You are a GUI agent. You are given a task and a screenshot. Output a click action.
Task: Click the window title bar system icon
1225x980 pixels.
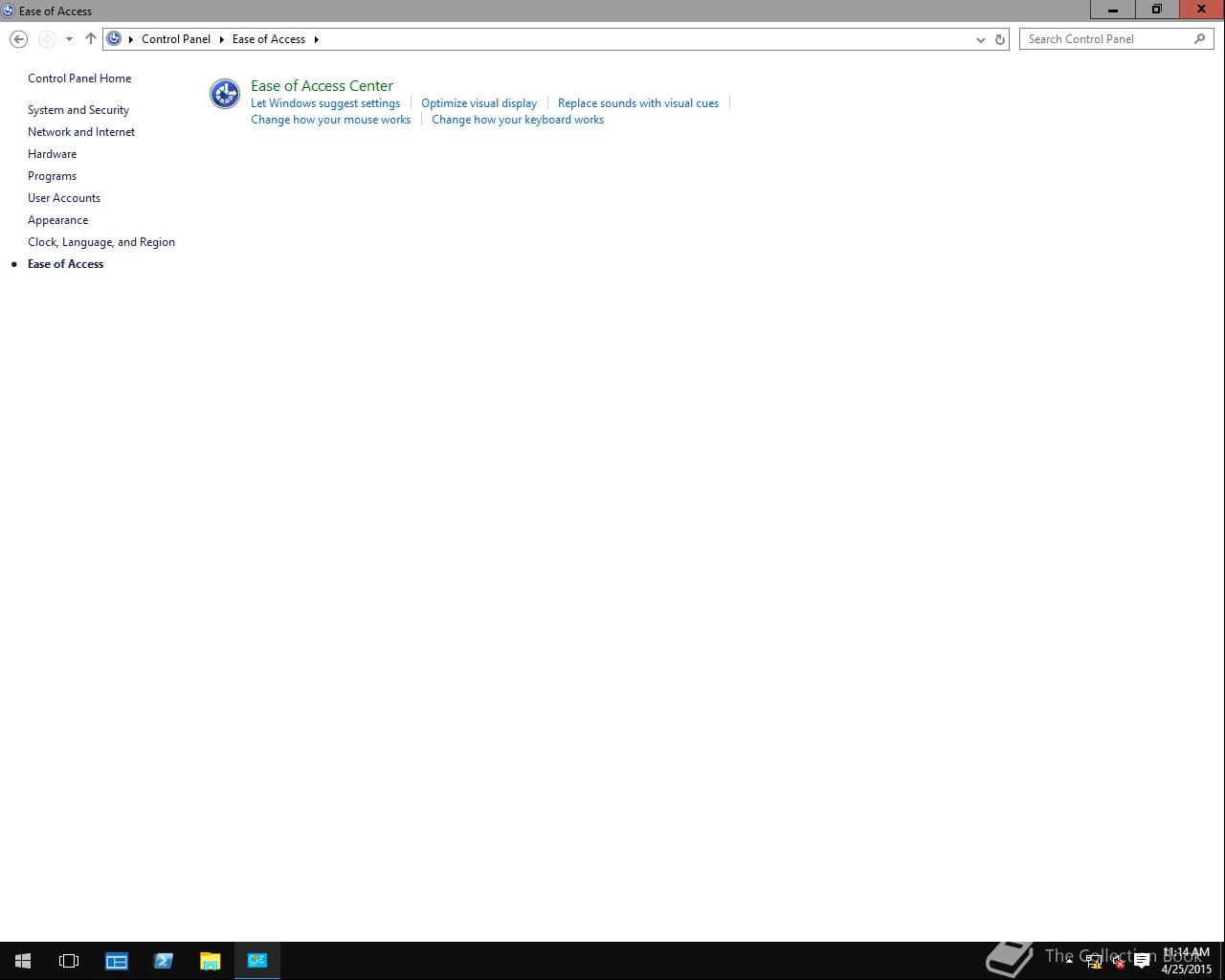pos(9,11)
